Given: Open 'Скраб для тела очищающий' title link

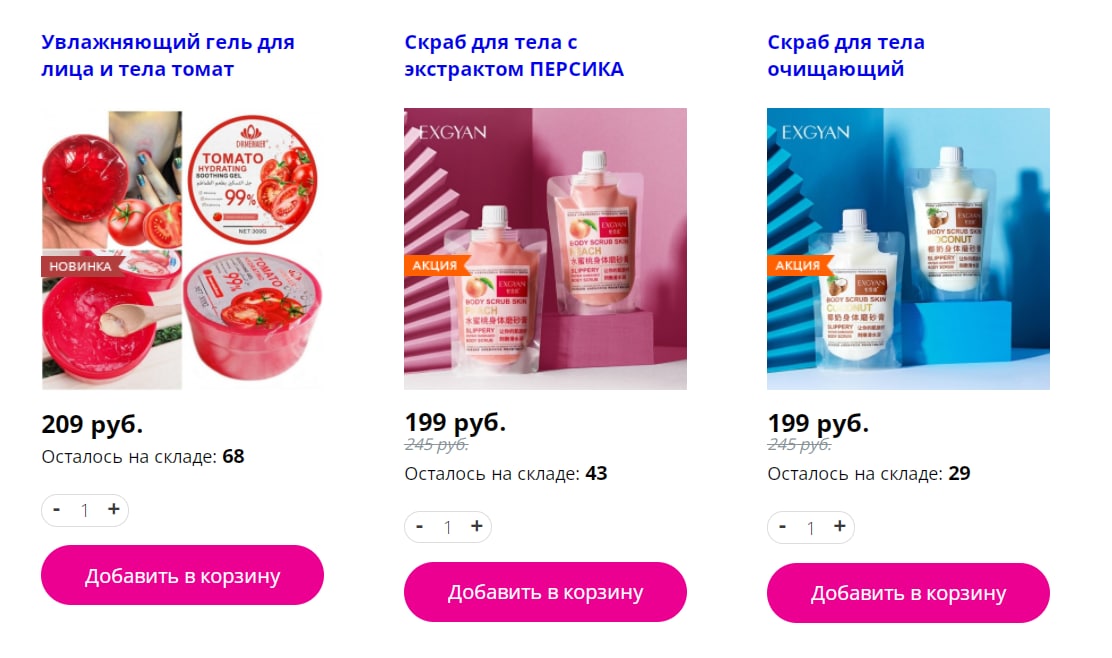Looking at the screenshot, I should pyautogui.click(x=846, y=55).
